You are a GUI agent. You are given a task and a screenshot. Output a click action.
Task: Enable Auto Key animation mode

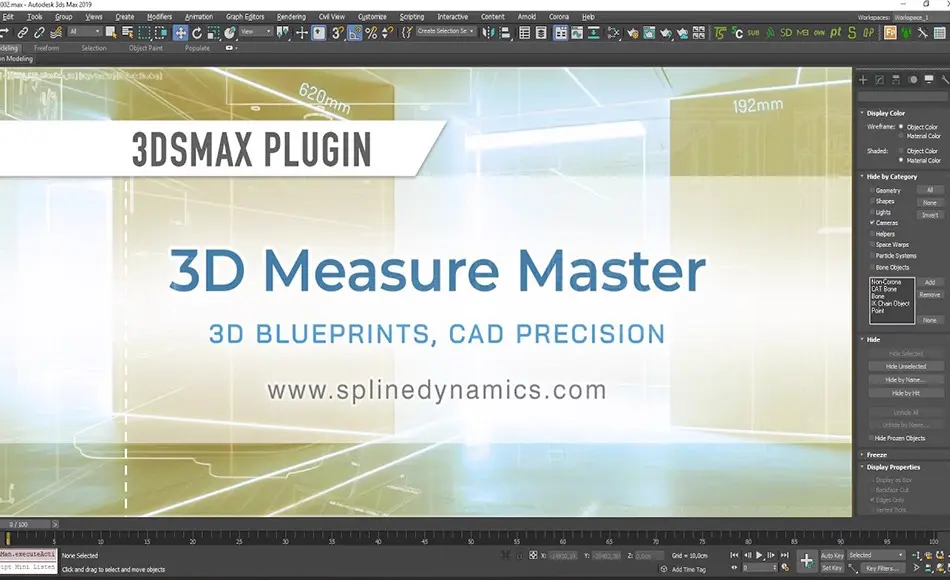click(832, 555)
